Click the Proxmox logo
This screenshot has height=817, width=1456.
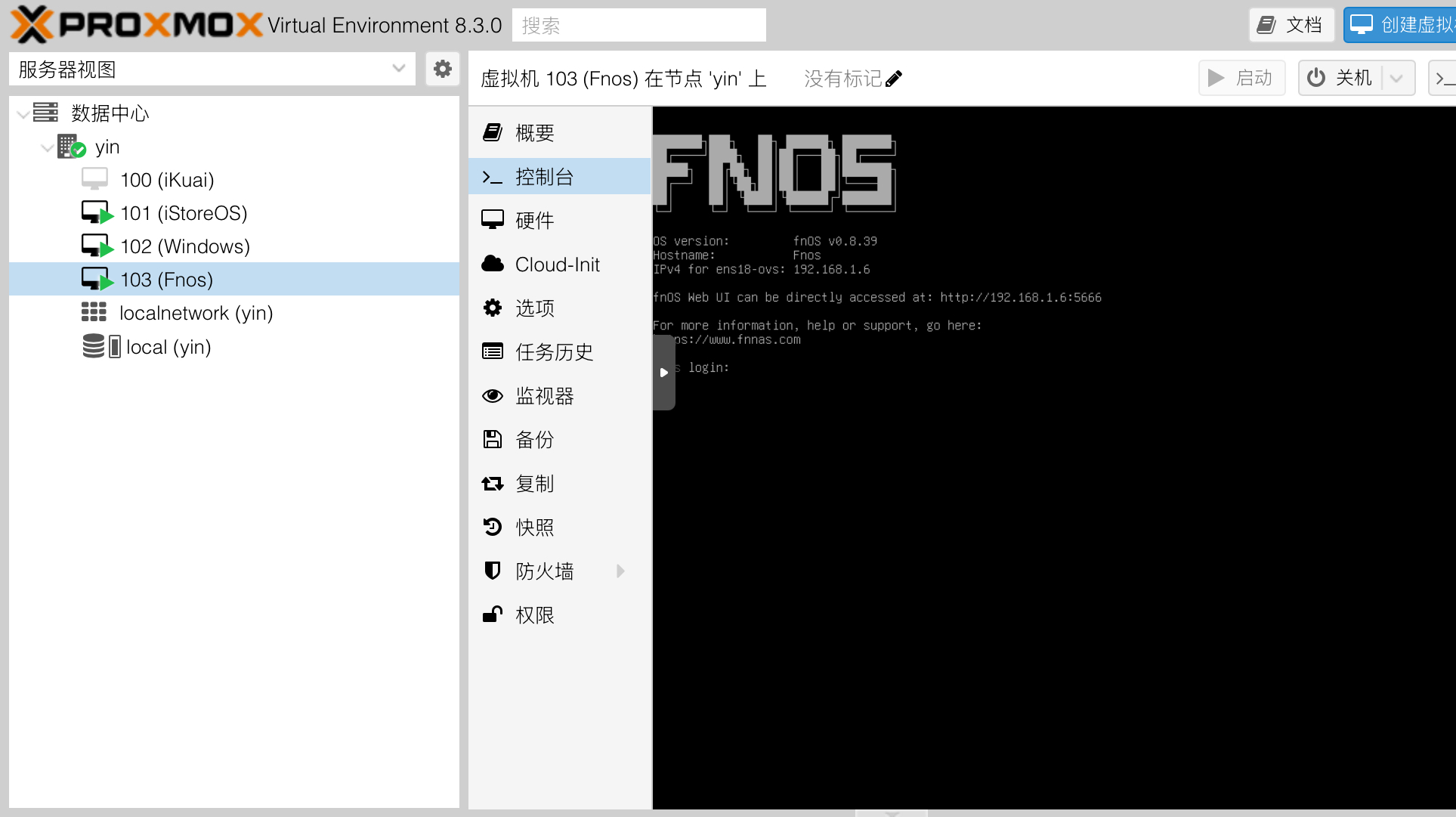136,25
